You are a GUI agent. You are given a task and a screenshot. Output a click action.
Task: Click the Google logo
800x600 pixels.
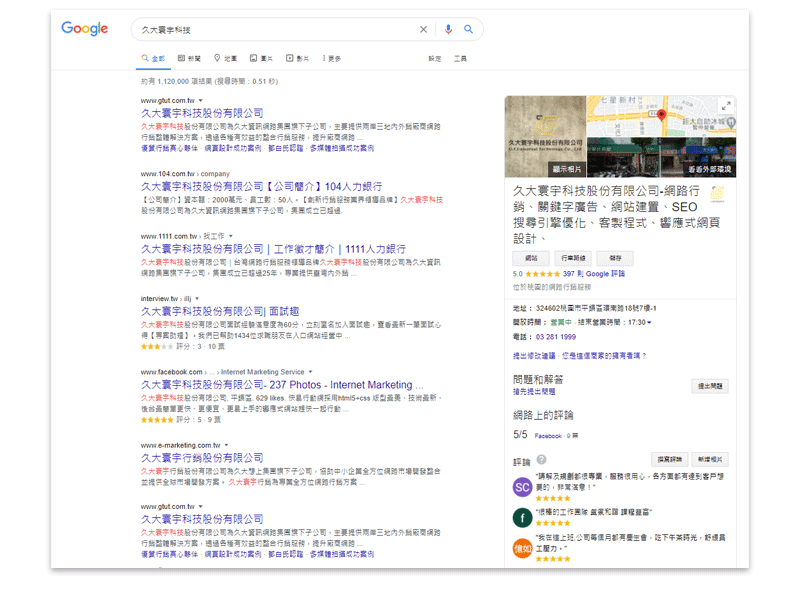coord(85,29)
